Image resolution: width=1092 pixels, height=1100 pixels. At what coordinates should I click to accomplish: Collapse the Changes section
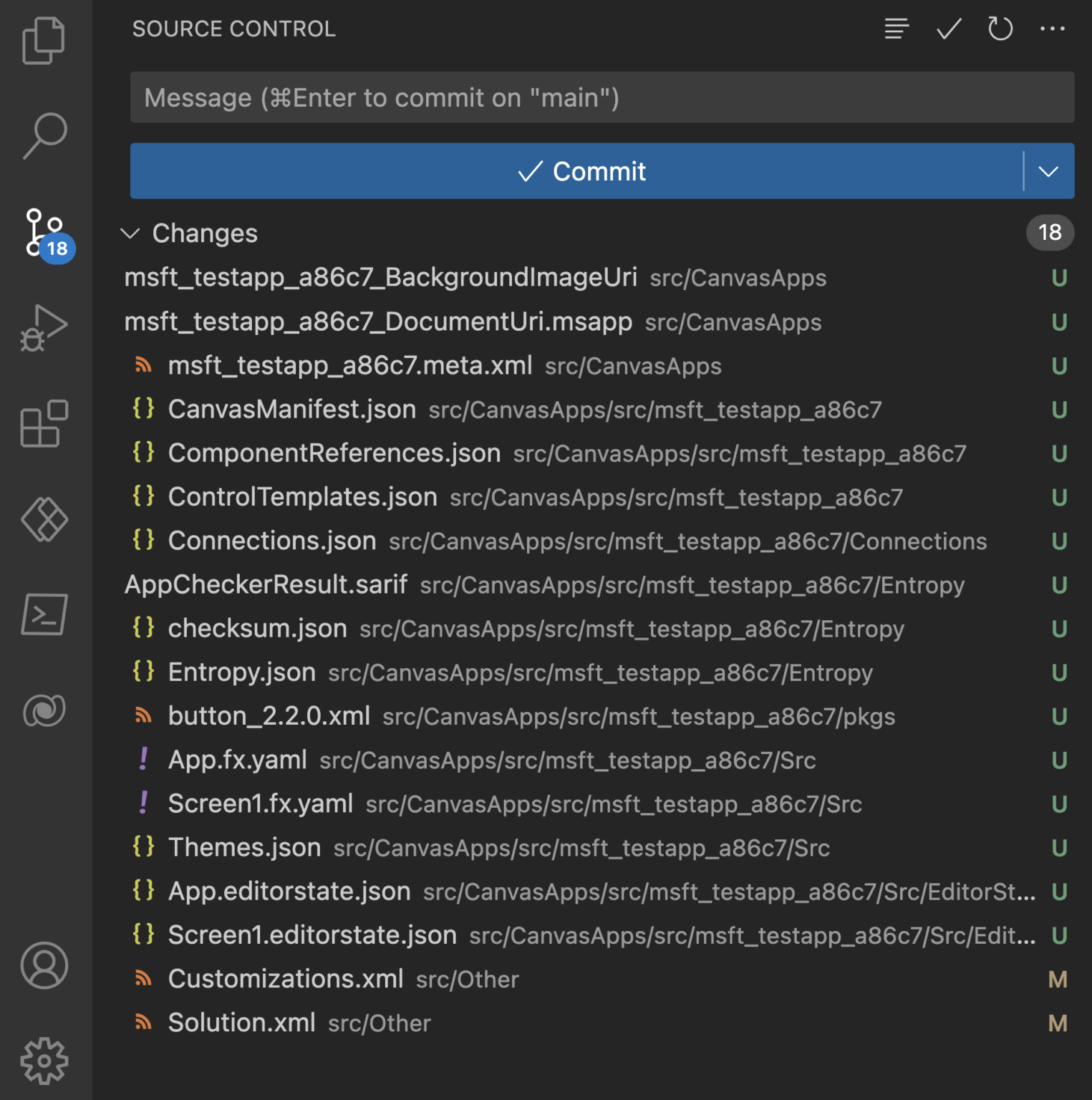[131, 233]
